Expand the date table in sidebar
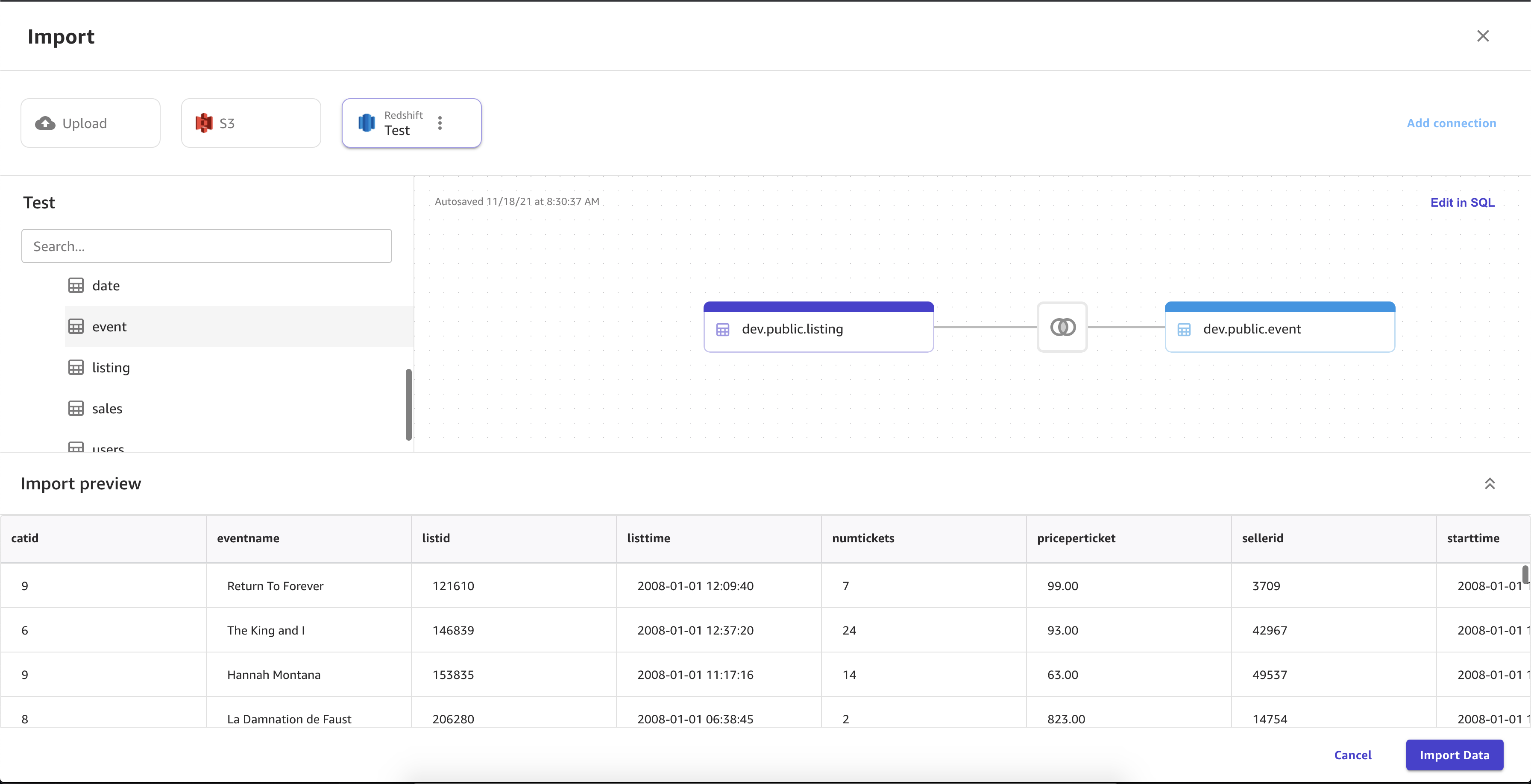1531x784 pixels. 106,285
